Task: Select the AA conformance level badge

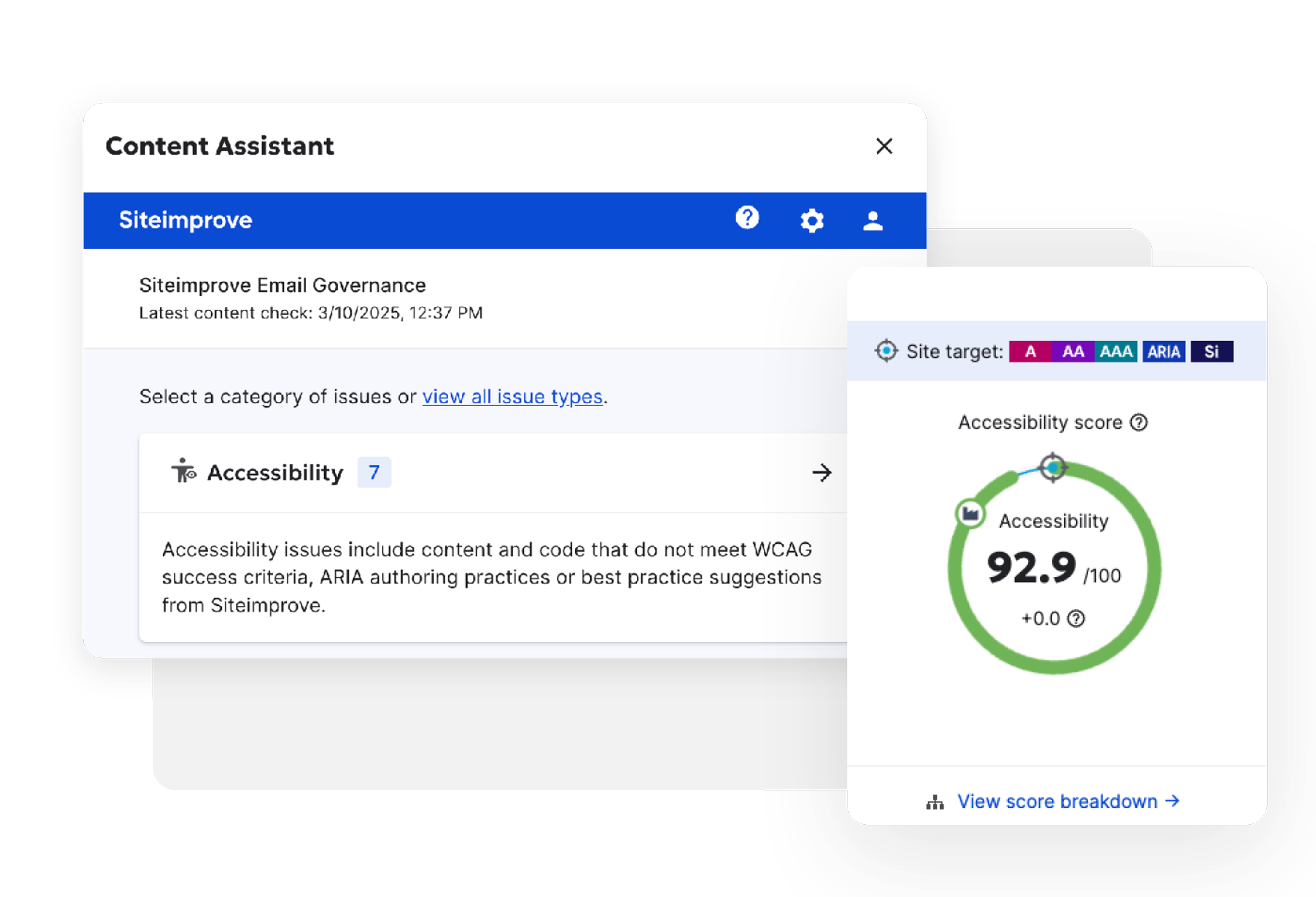Action: point(1073,351)
